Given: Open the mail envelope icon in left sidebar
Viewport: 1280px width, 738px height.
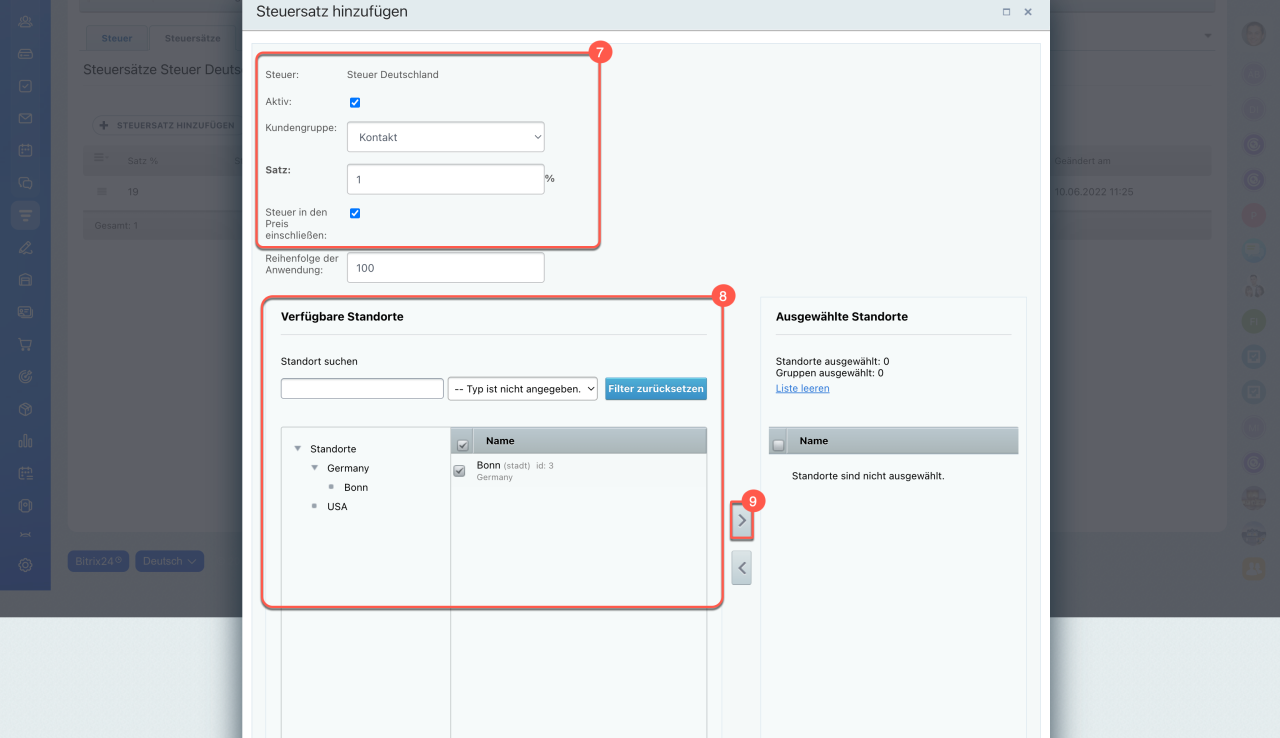Looking at the screenshot, I should (x=25, y=118).
